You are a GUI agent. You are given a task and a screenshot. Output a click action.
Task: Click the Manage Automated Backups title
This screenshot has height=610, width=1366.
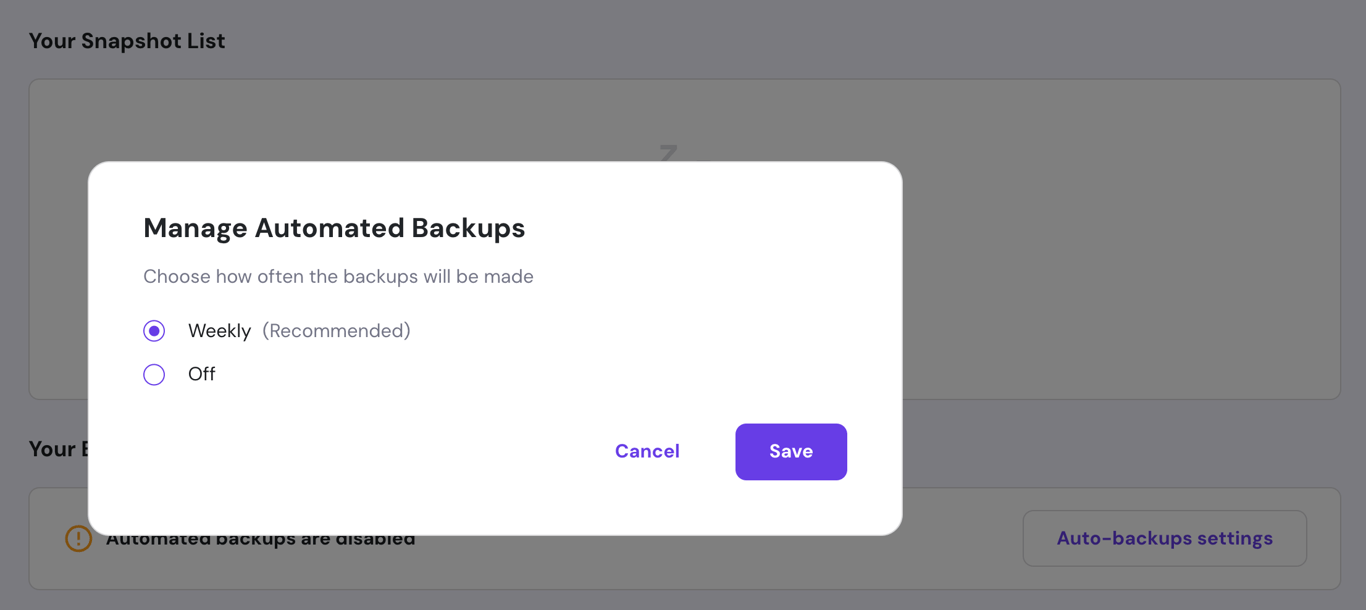[334, 227]
